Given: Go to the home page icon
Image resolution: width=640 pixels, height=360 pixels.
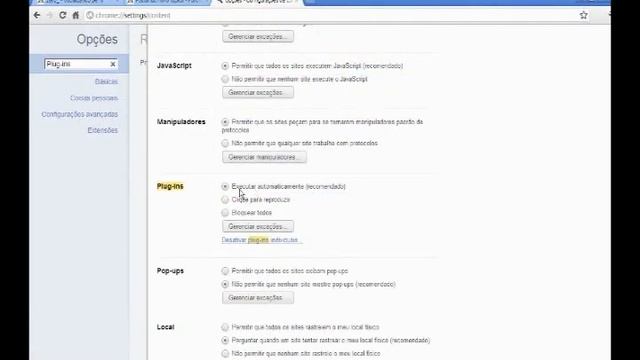Looking at the screenshot, I should point(76,15).
